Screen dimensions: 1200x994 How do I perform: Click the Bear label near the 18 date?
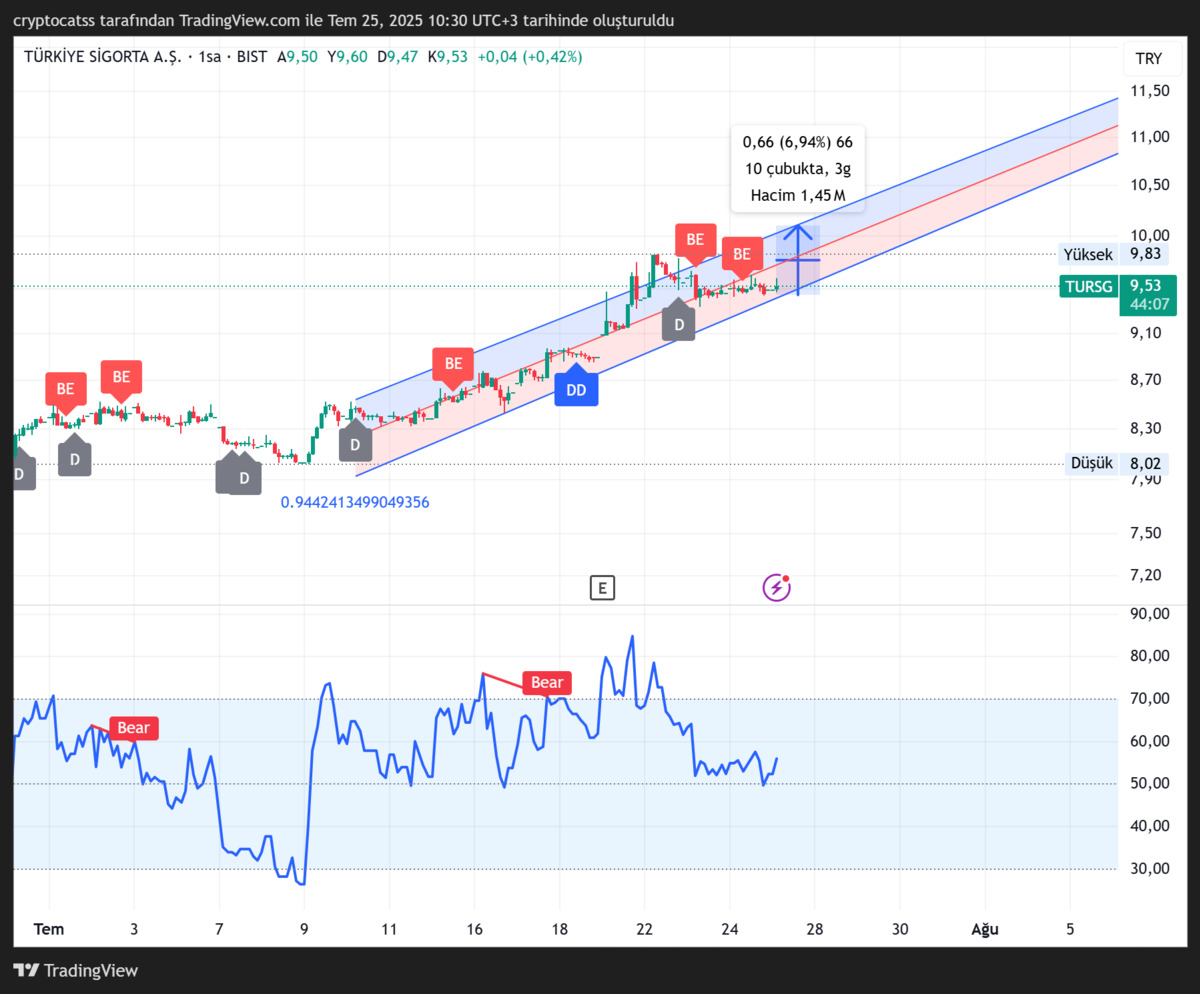pos(547,683)
